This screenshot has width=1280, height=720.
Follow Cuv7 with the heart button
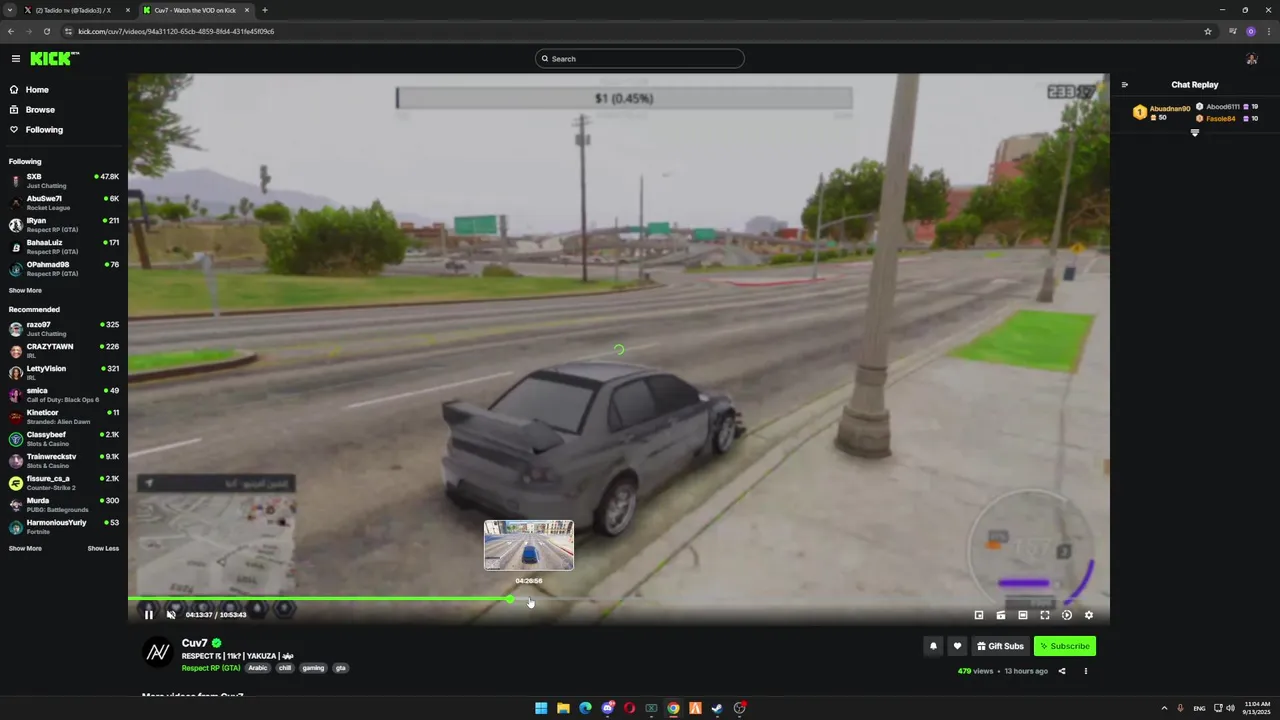coord(957,646)
